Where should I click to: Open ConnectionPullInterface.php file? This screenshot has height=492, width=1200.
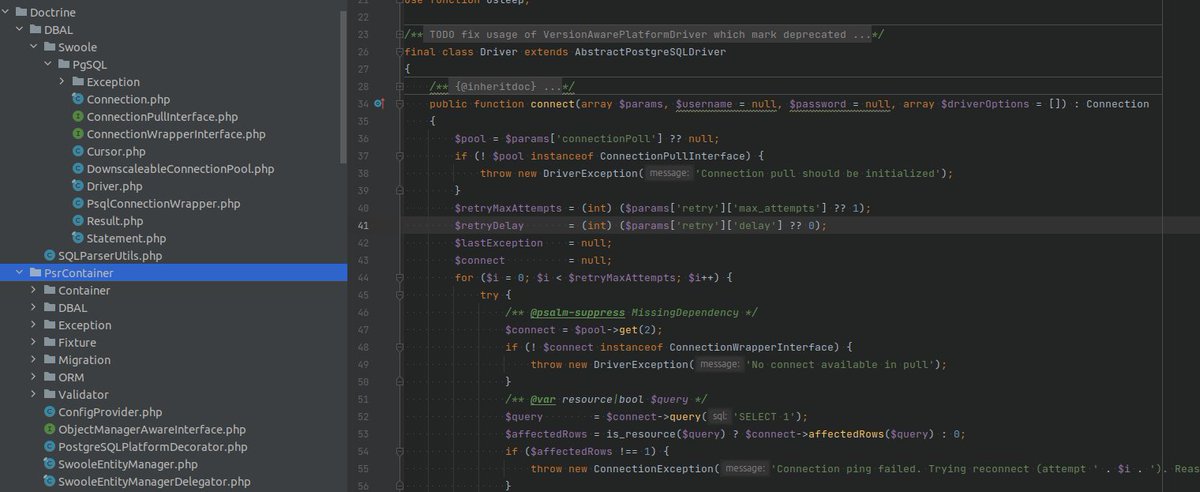click(x=162, y=117)
